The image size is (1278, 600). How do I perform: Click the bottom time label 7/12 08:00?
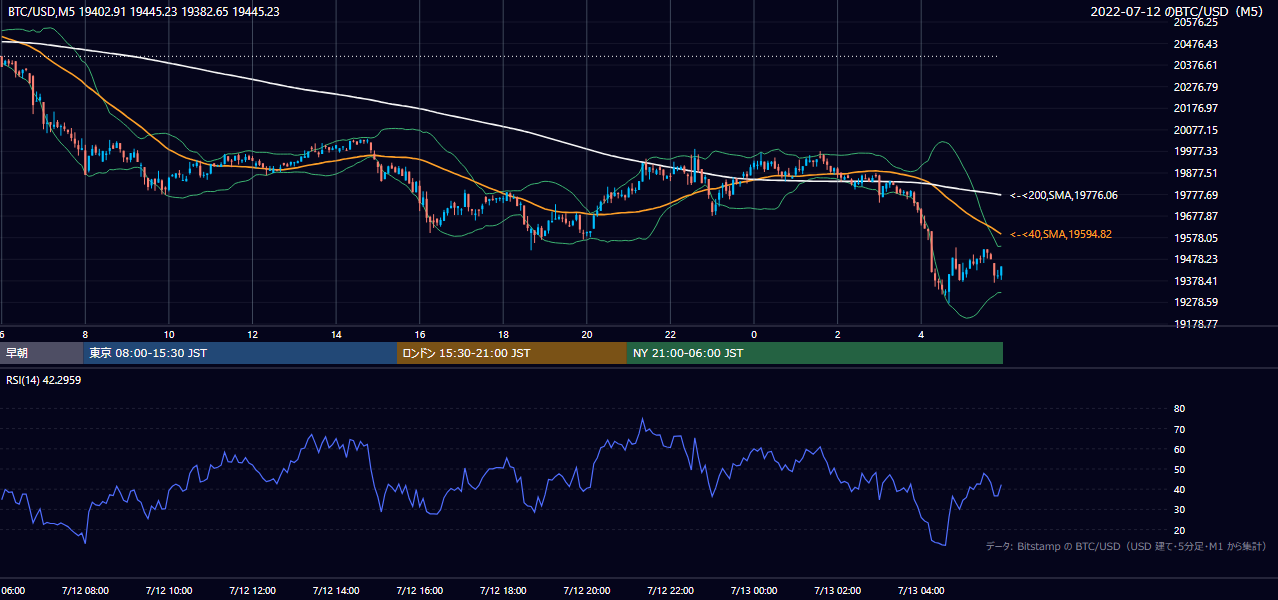click(85, 591)
